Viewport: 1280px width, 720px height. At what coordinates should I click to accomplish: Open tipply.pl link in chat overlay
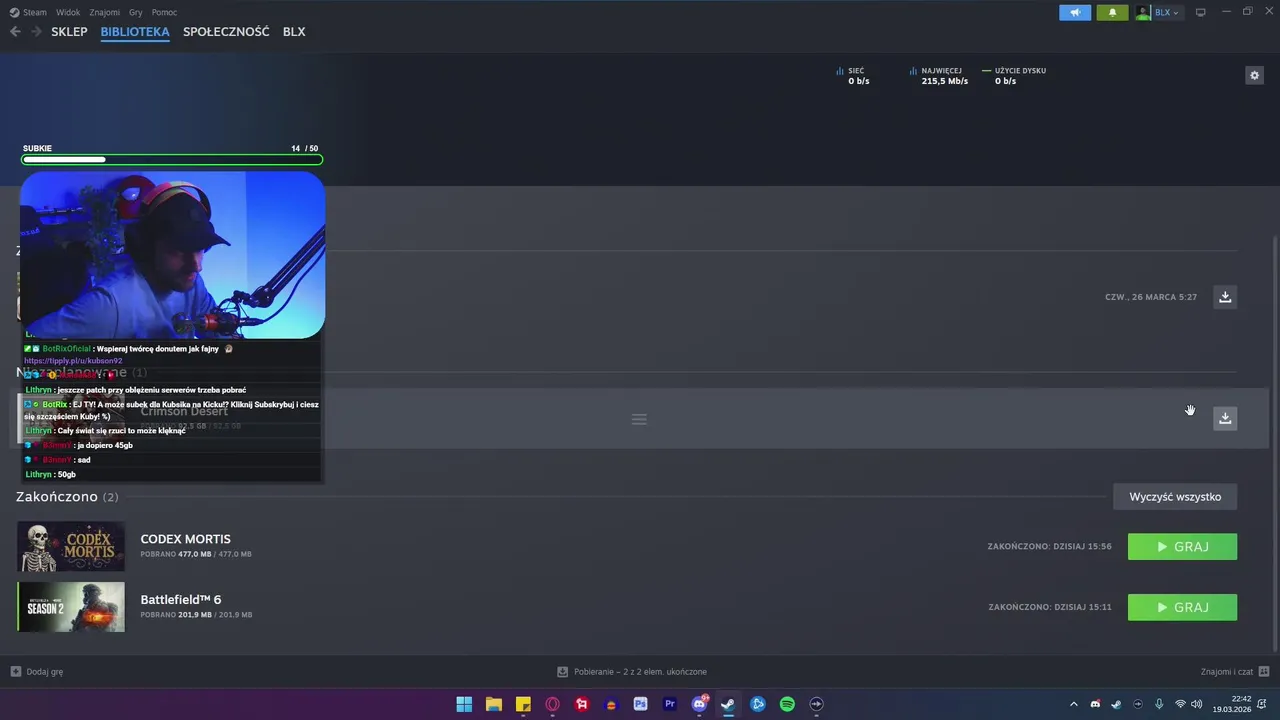point(73,361)
